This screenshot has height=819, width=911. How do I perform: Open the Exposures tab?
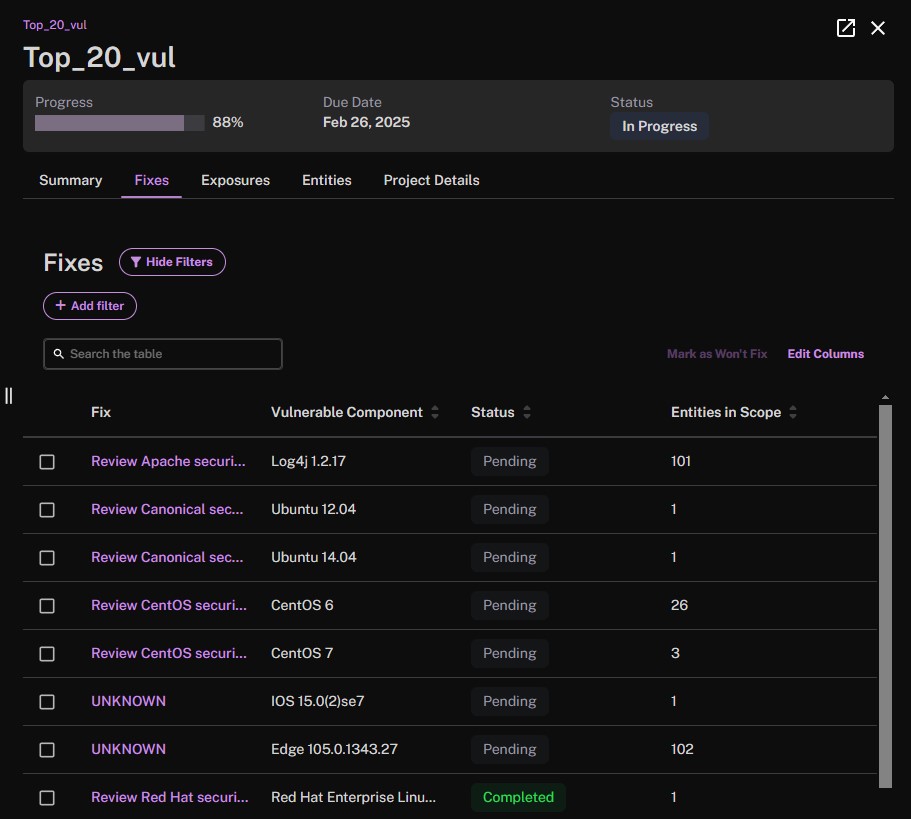(x=235, y=180)
